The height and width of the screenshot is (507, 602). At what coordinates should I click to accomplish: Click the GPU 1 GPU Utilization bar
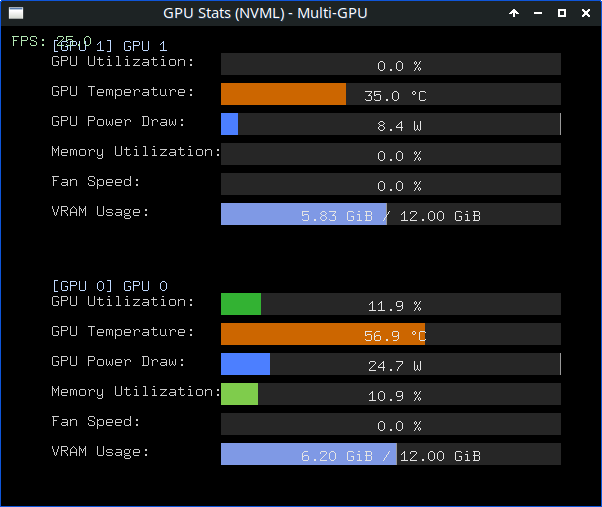tap(390, 64)
